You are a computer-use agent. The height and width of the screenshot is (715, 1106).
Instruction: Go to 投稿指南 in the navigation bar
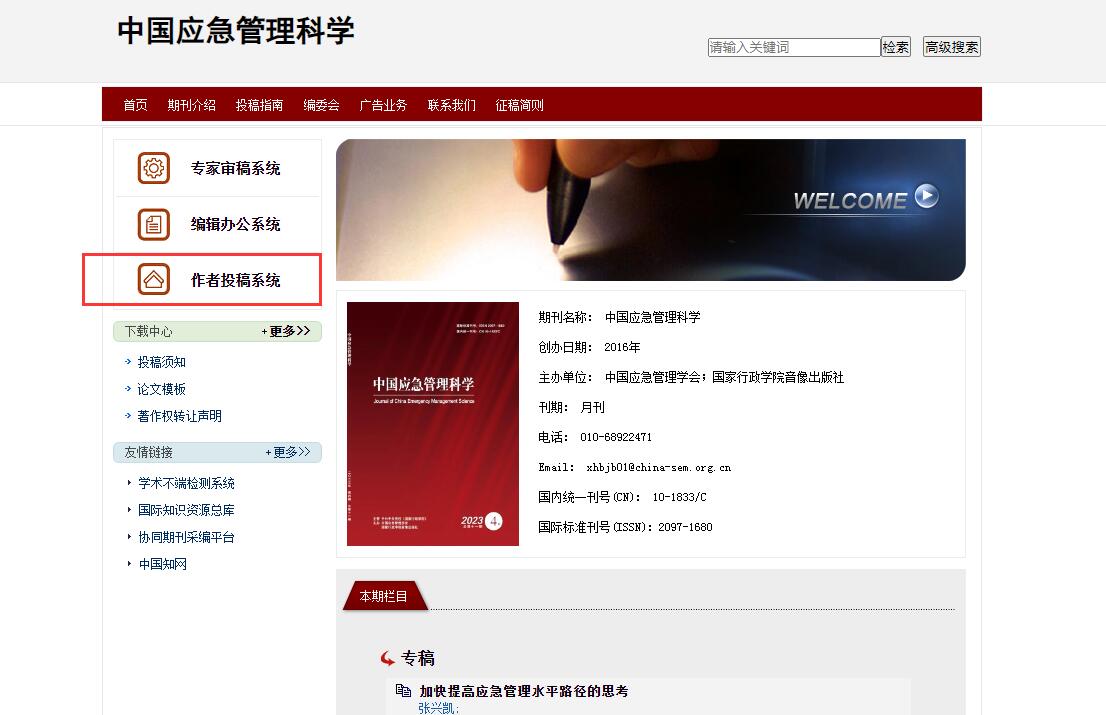pos(259,105)
